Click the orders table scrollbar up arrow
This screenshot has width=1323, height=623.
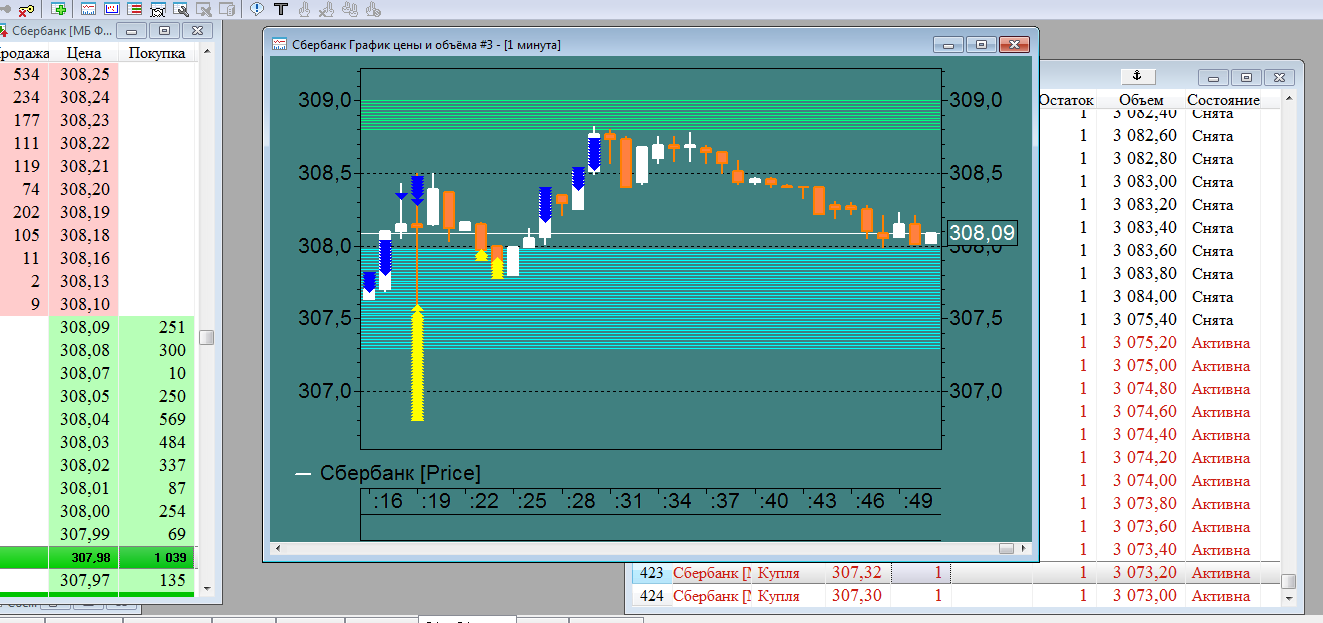tap(1289, 100)
